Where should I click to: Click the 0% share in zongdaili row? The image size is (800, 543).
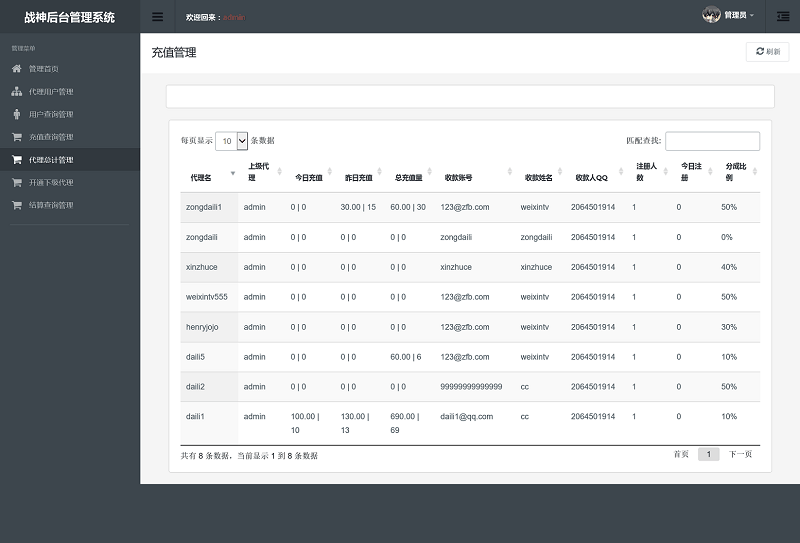(x=727, y=237)
